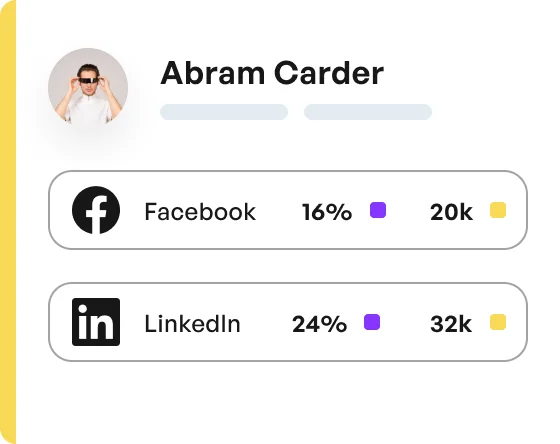Viewport: 560px width, 444px height.
Task: Click the white card area below the LinkedIn row
Action: (x=288, y=403)
